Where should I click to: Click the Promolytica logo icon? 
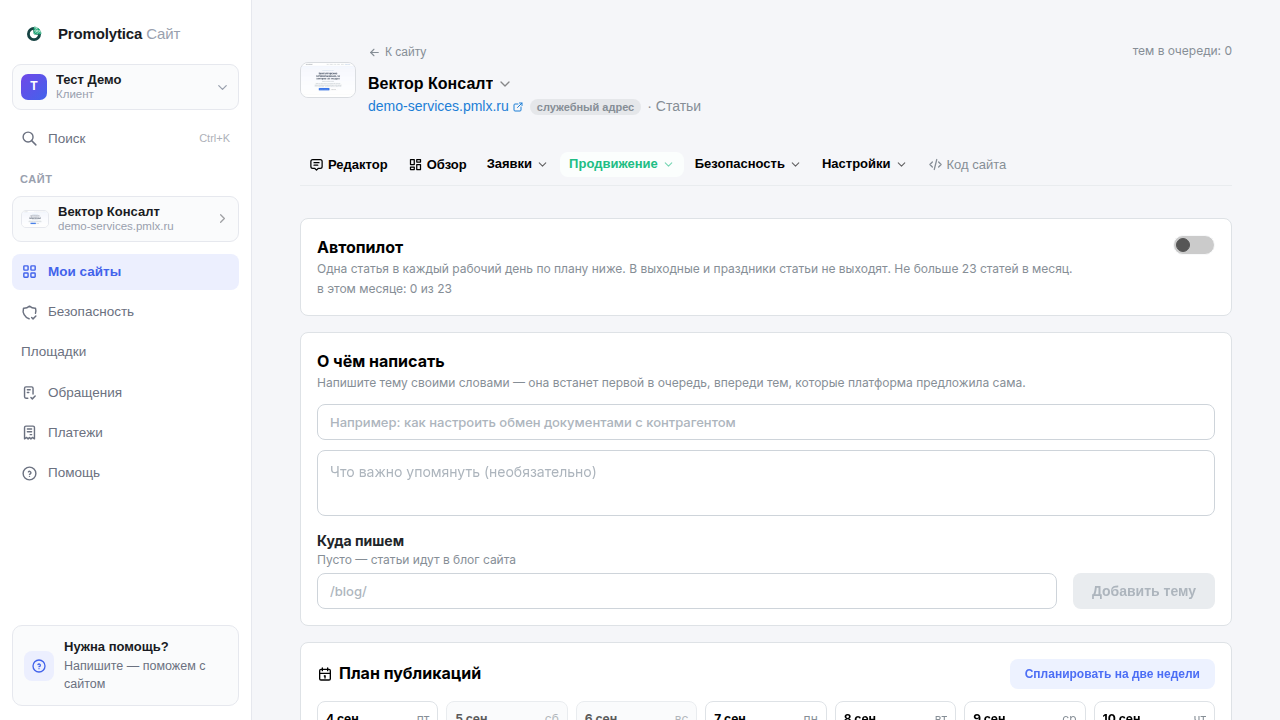coord(34,34)
